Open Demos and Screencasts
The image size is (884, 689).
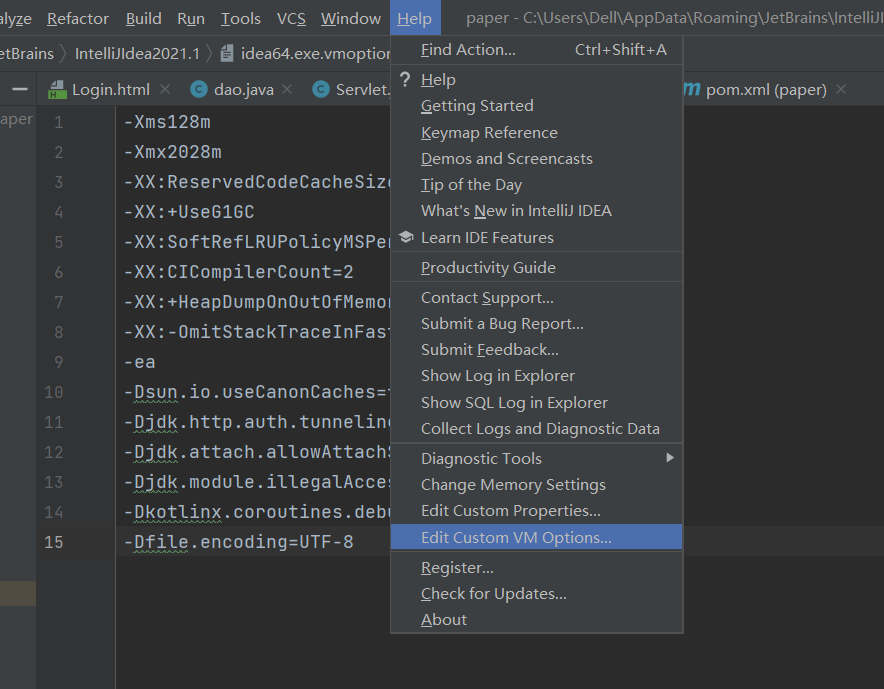(536, 158)
